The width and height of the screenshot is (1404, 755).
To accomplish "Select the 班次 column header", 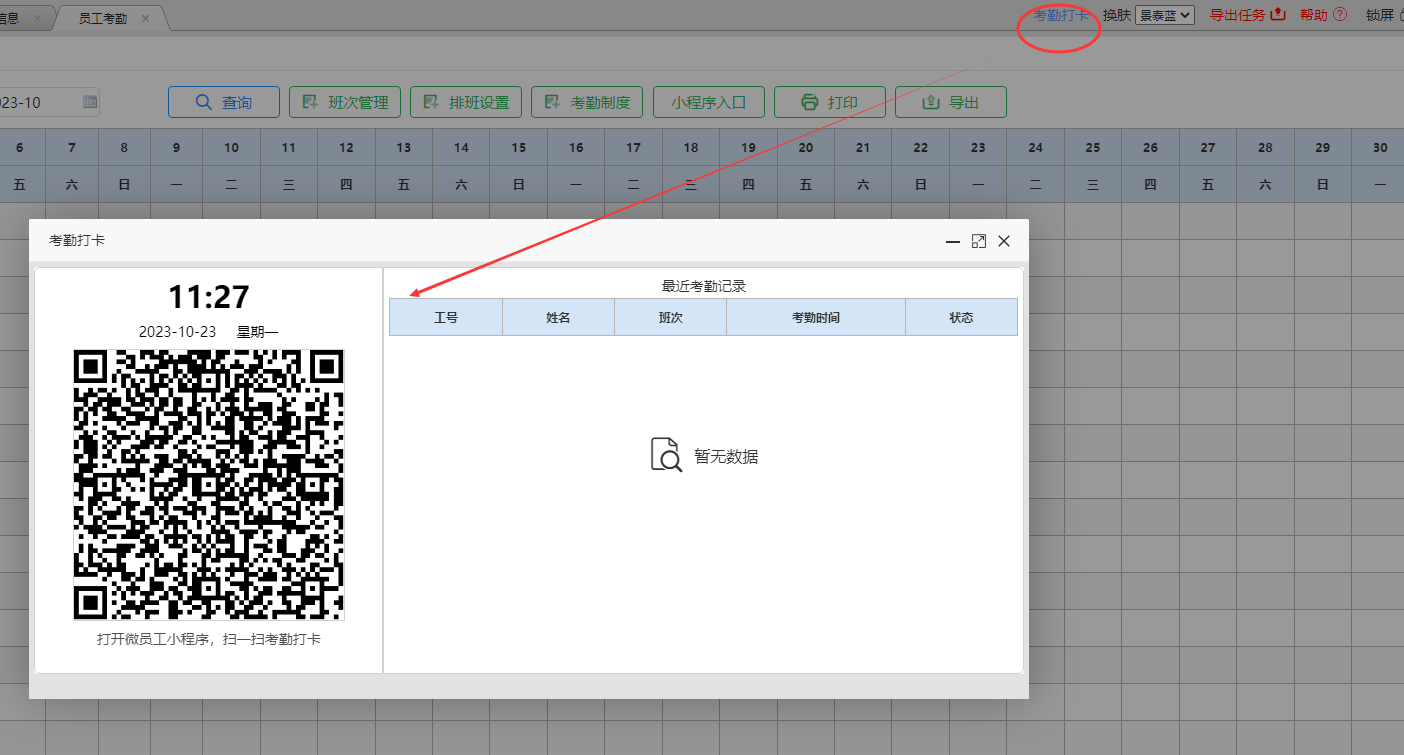I will (x=670, y=317).
